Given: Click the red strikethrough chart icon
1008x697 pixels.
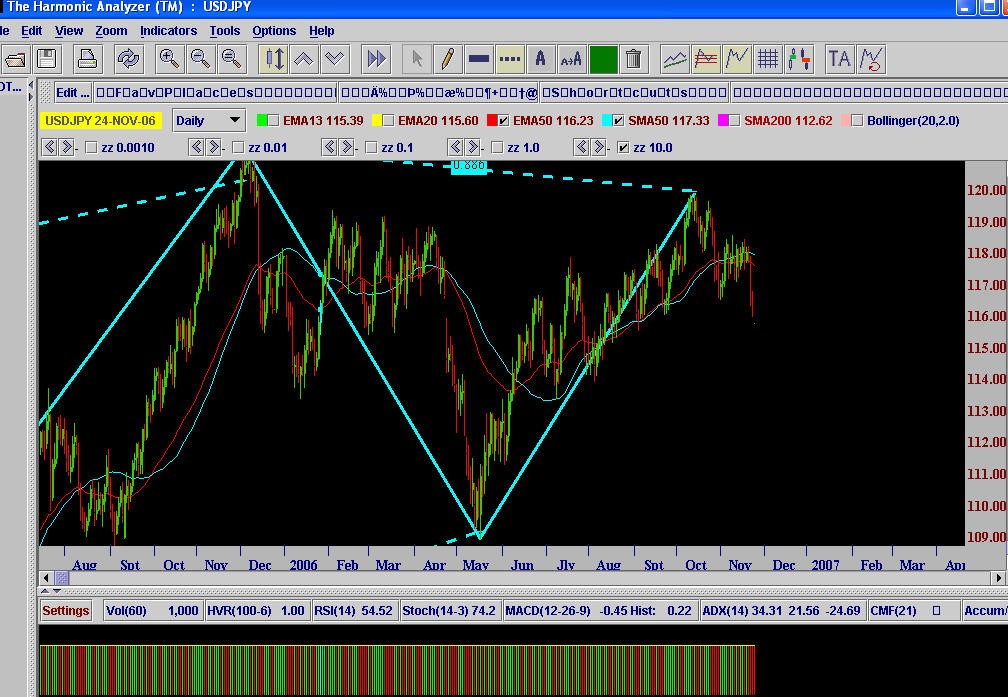Looking at the screenshot, I should [706, 60].
